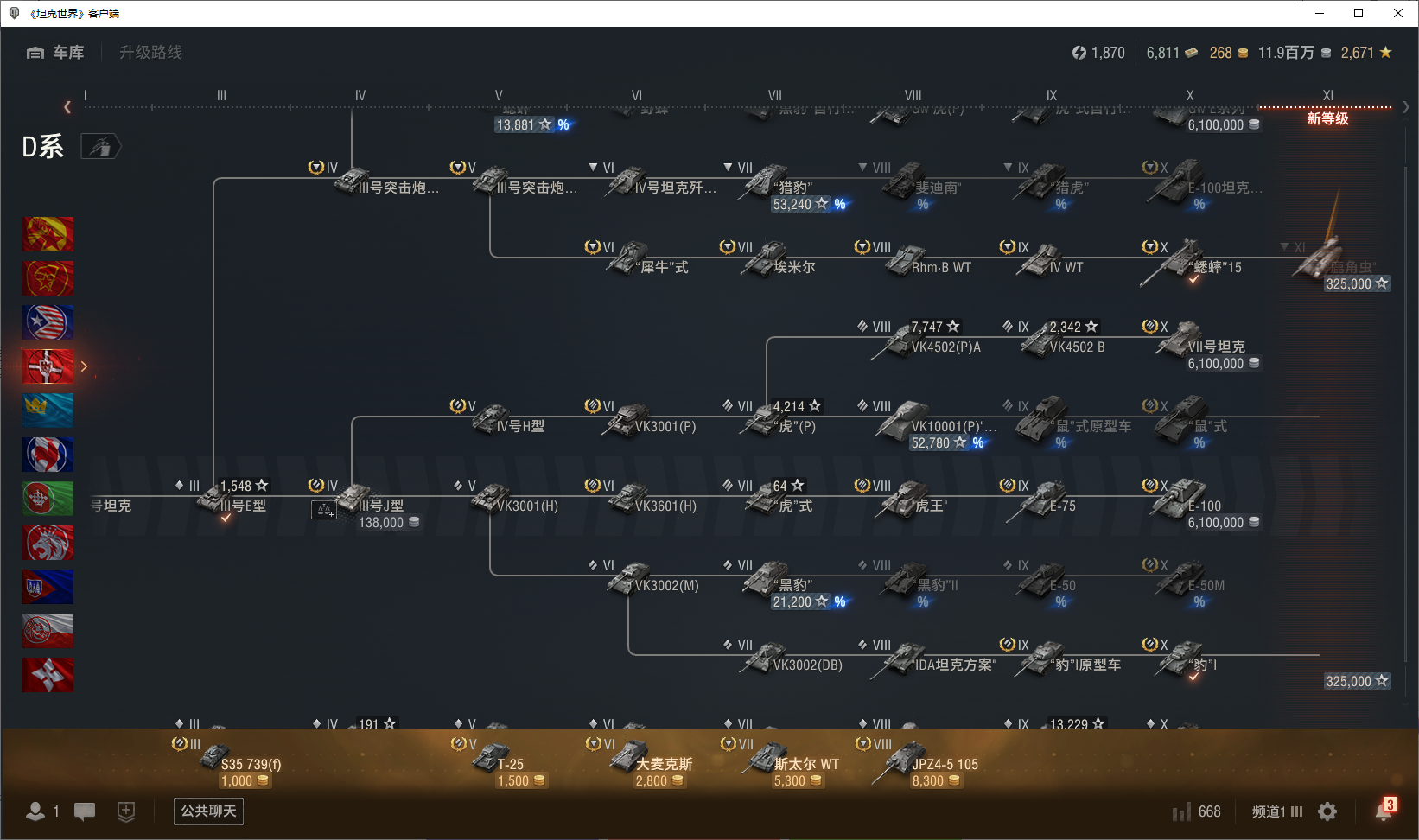Select the Poland nation flag
Image resolution: width=1419 pixels, height=840 pixels.
point(48,631)
